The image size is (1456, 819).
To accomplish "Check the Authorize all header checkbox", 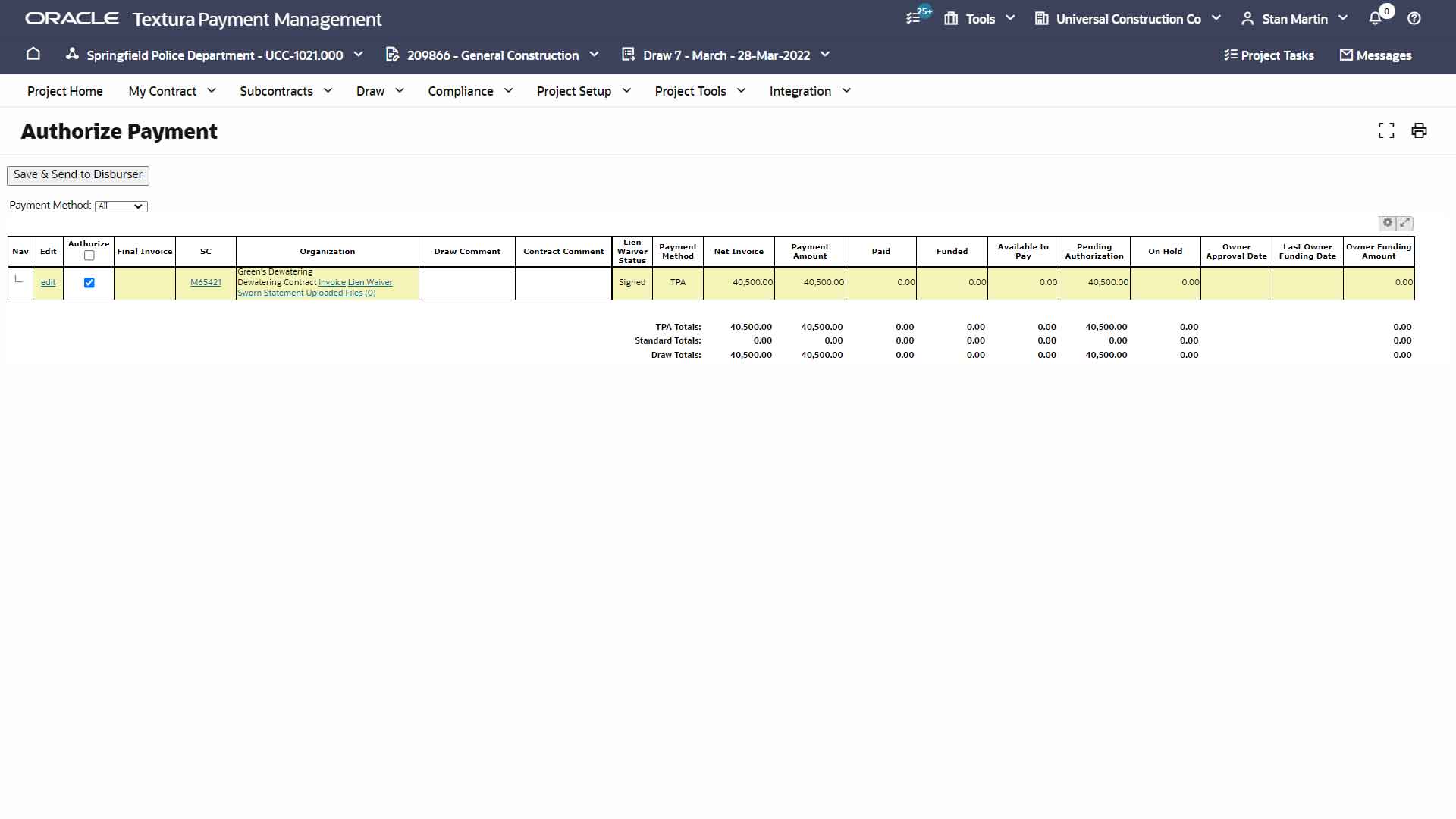I will (89, 256).
